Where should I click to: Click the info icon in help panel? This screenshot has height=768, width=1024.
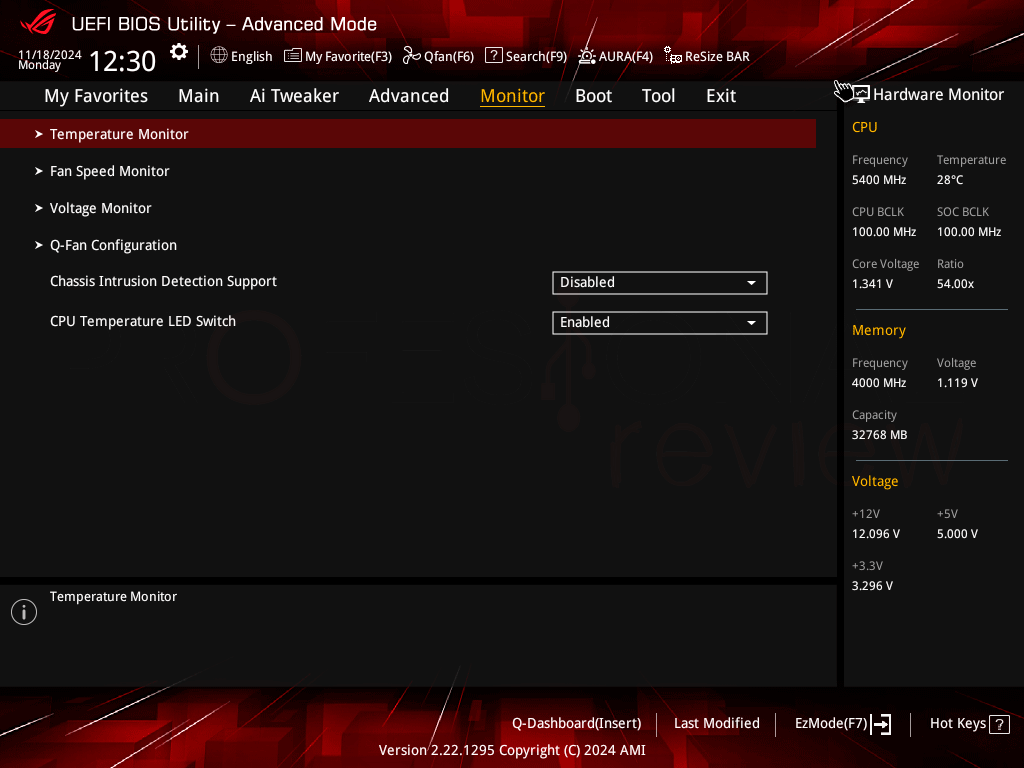click(x=24, y=612)
